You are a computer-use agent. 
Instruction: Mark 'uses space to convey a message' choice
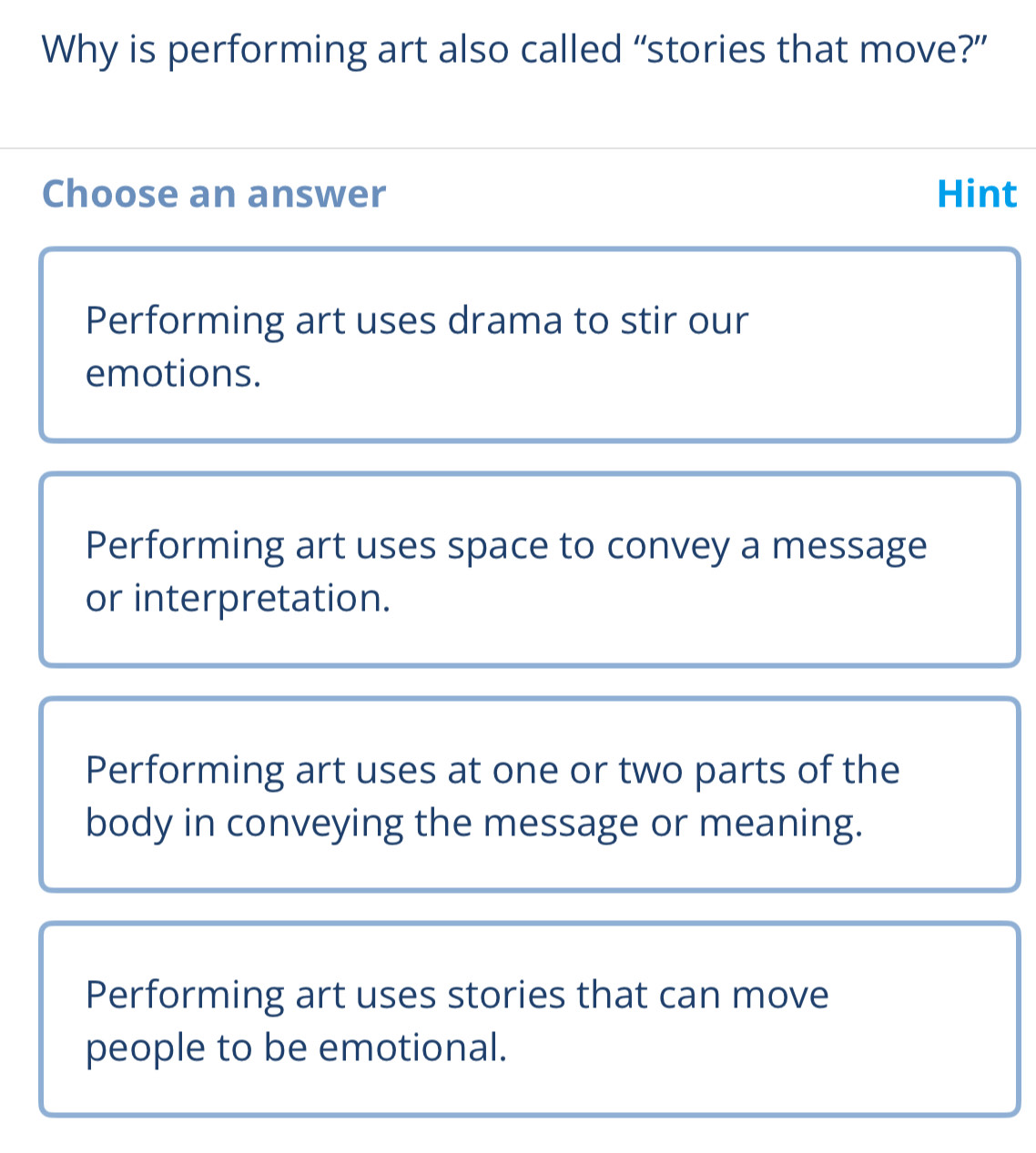pos(529,570)
